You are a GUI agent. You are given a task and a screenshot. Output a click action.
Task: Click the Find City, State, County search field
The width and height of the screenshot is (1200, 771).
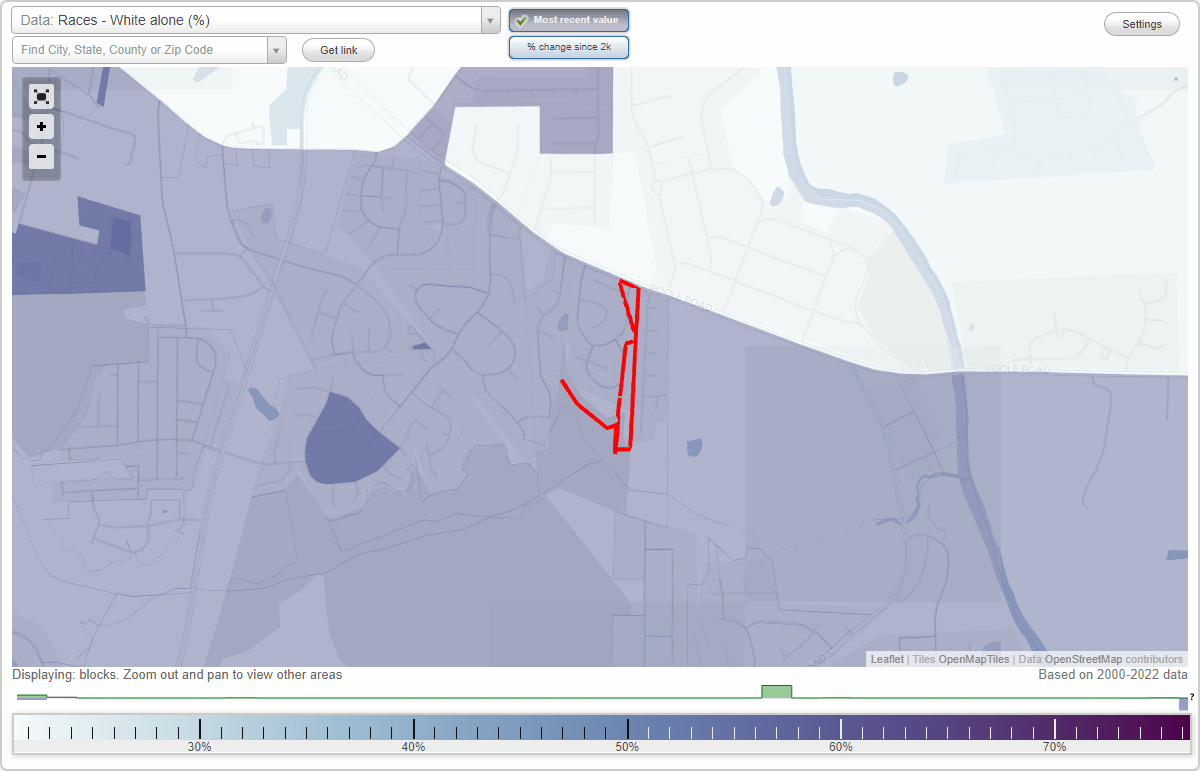(140, 50)
